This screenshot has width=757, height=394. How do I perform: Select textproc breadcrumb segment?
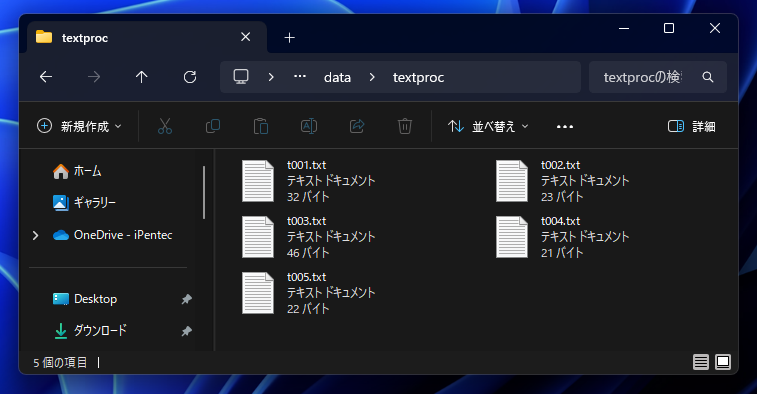coord(419,77)
